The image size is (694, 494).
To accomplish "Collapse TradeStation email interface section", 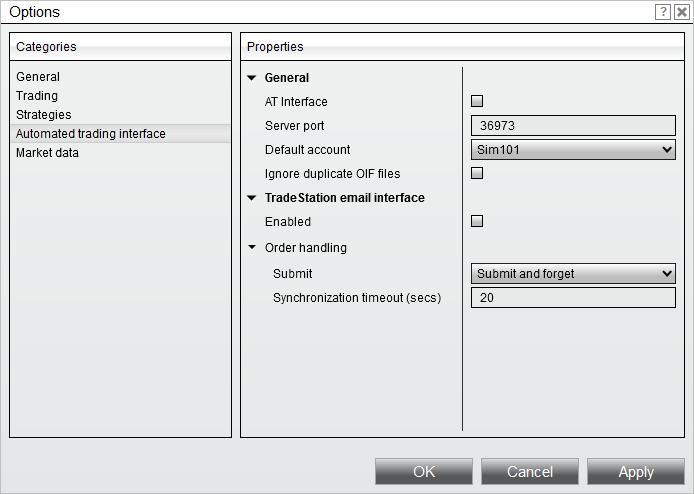I will tap(251, 198).
